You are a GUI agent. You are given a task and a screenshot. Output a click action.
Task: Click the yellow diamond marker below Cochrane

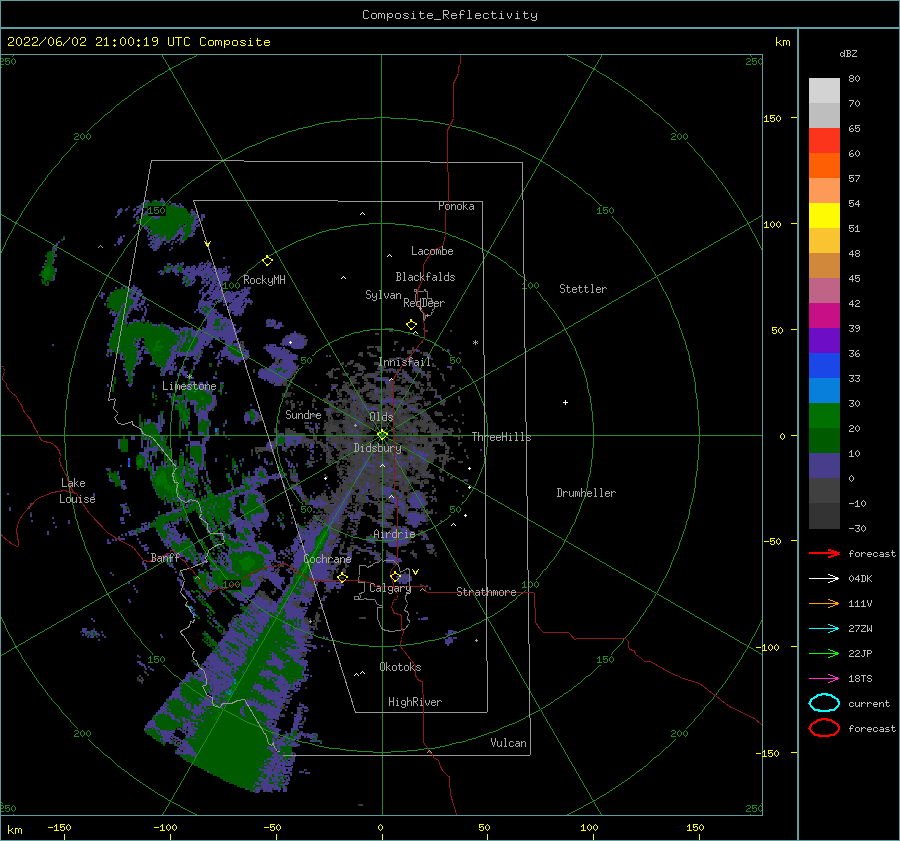click(342, 577)
